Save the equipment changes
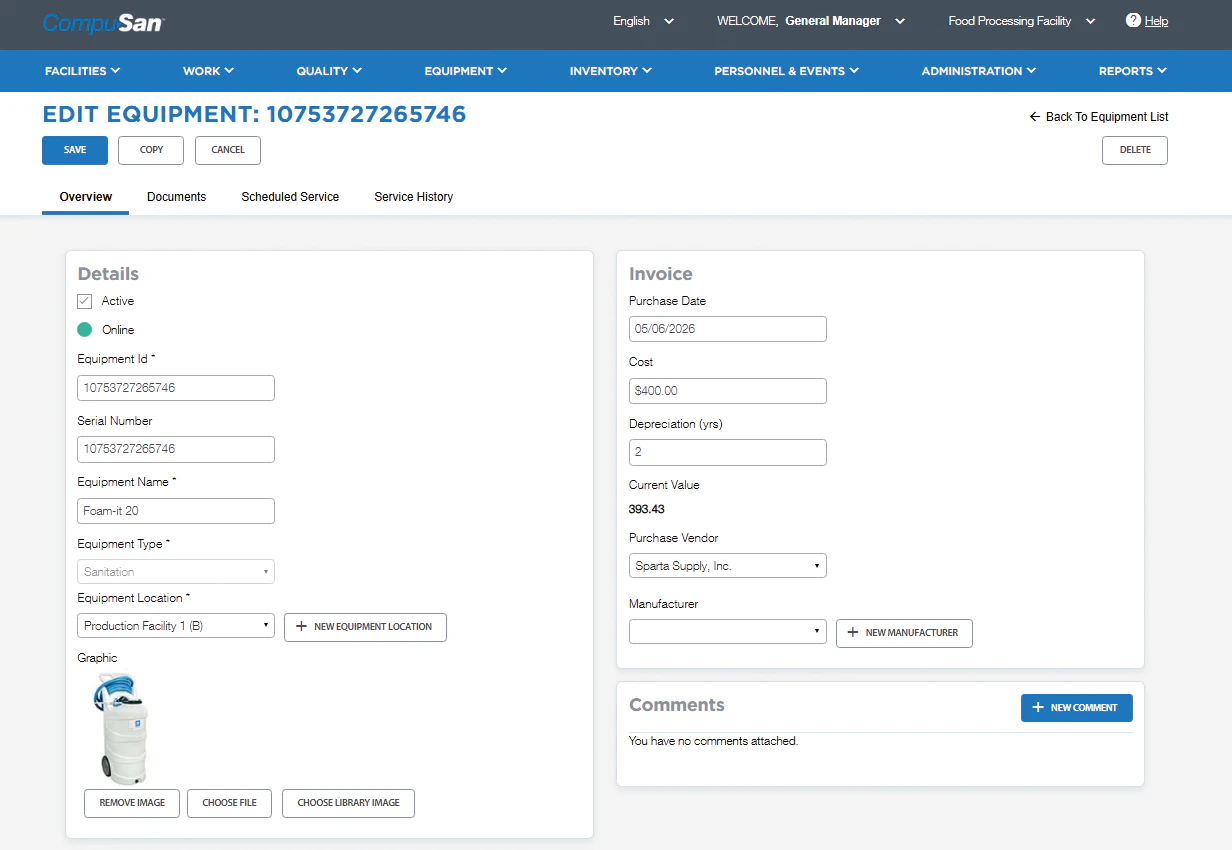 75,150
